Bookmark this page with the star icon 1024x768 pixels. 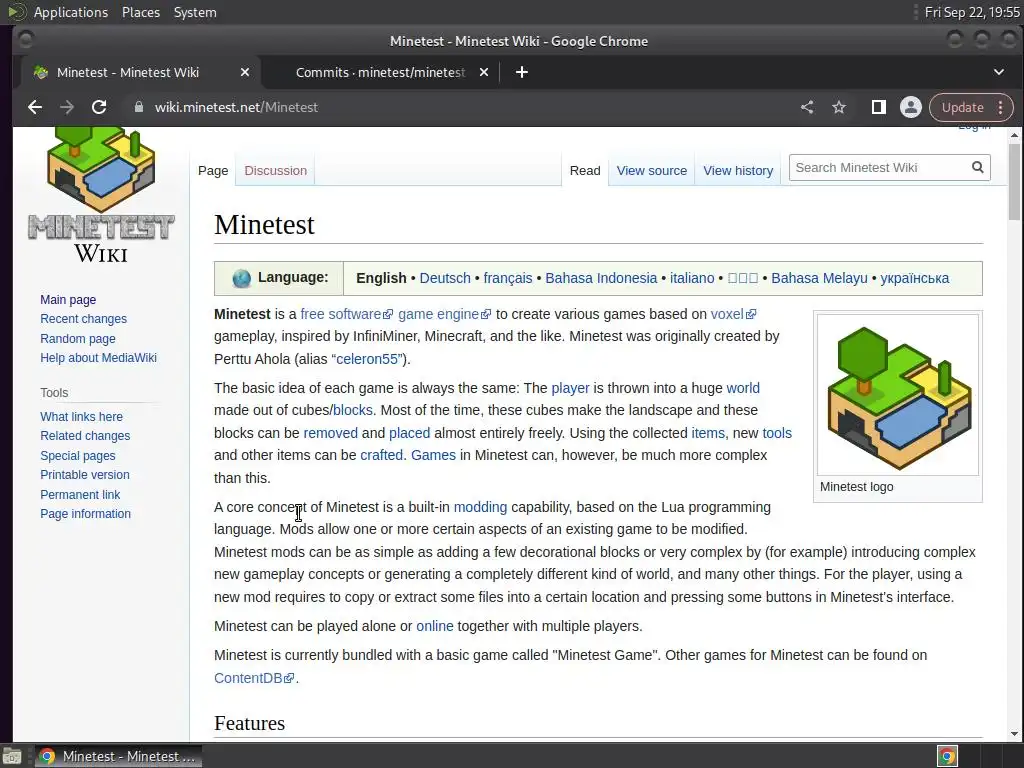(x=839, y=107)
